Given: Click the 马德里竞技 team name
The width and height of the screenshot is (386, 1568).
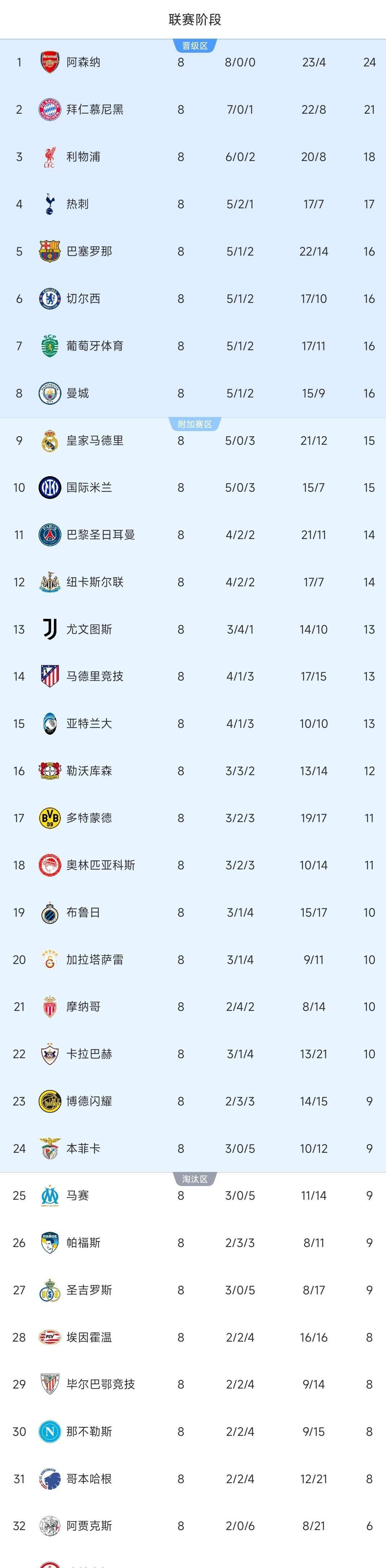Looking at the screenshot, I should [x=95, y=676].
